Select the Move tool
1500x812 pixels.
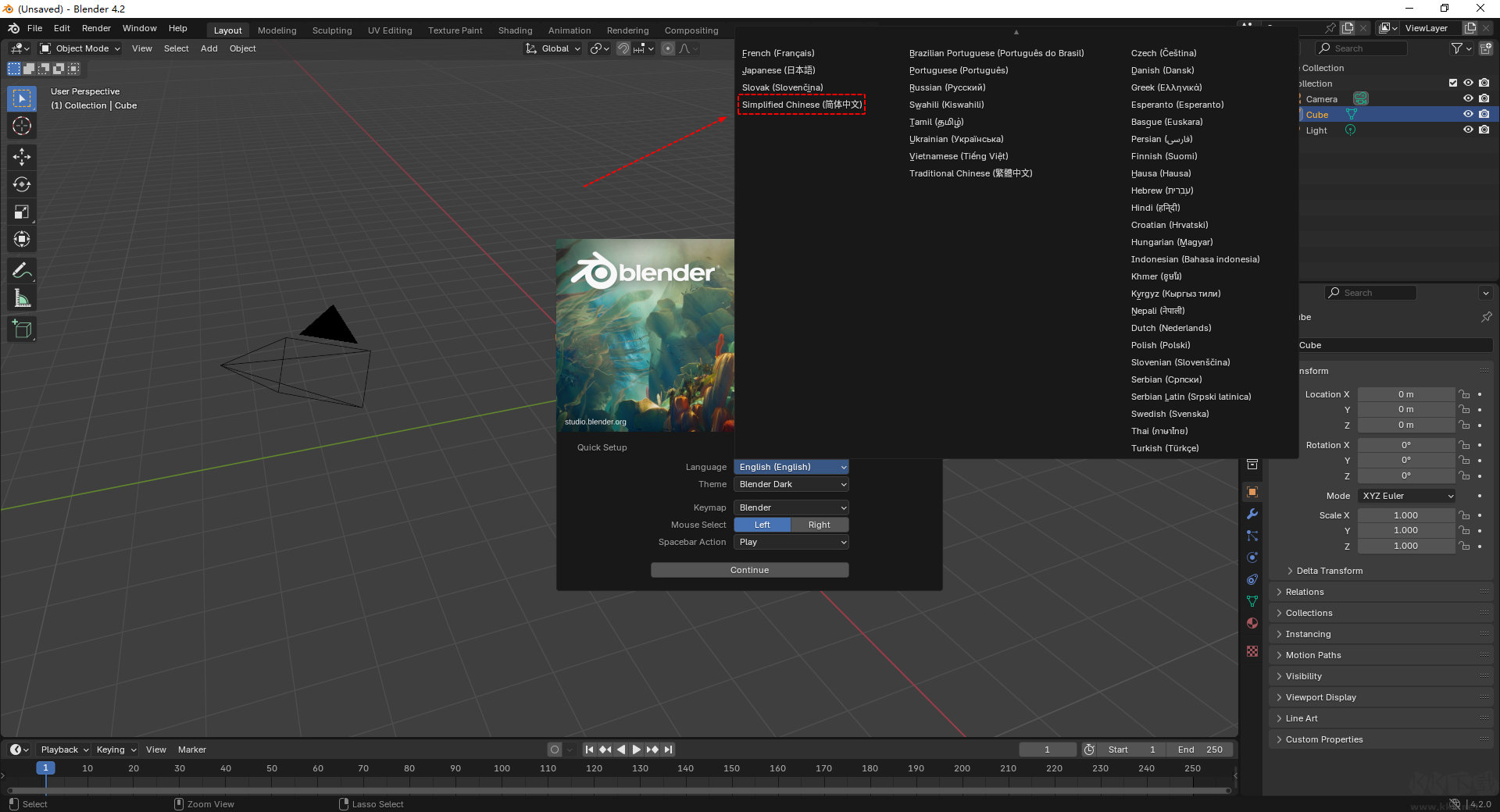coord(21,157)
